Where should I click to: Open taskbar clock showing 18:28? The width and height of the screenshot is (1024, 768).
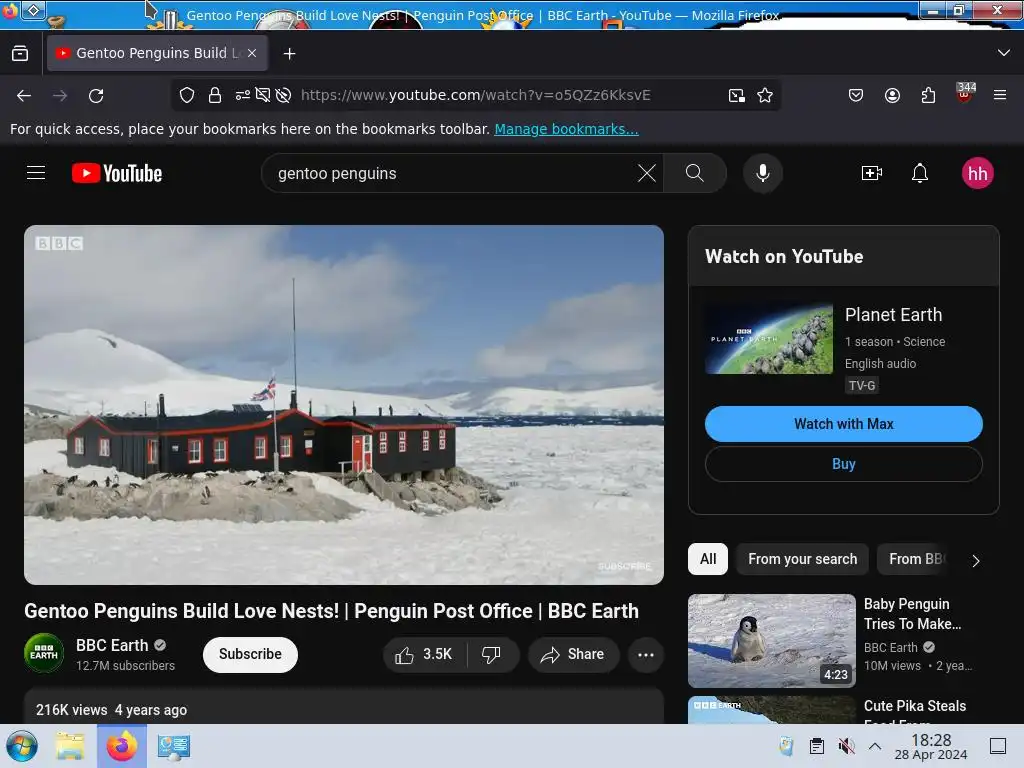point(930,746)
